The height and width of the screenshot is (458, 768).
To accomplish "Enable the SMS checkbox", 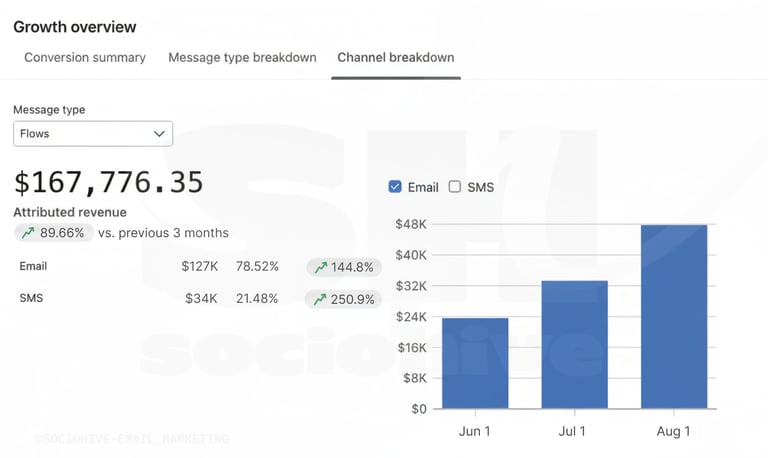I will [x=455, y=187].
